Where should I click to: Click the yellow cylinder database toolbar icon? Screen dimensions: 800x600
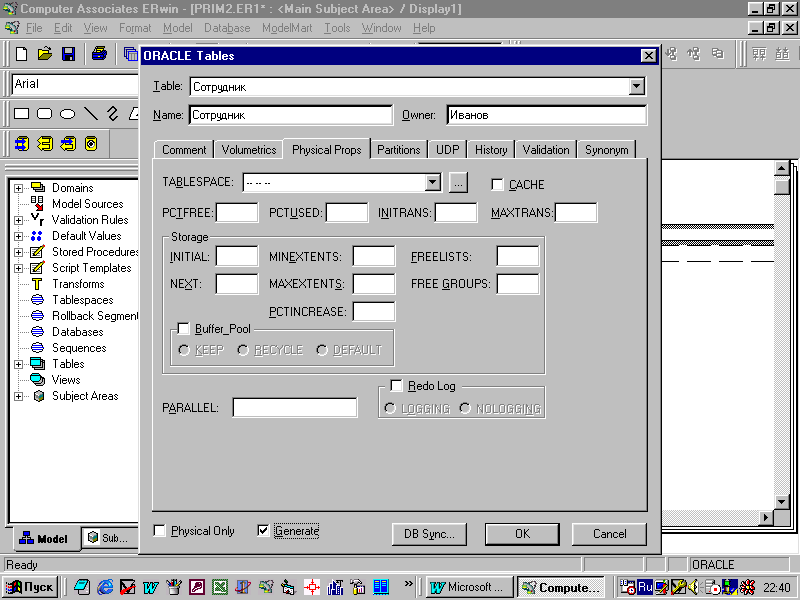[91, 144]
